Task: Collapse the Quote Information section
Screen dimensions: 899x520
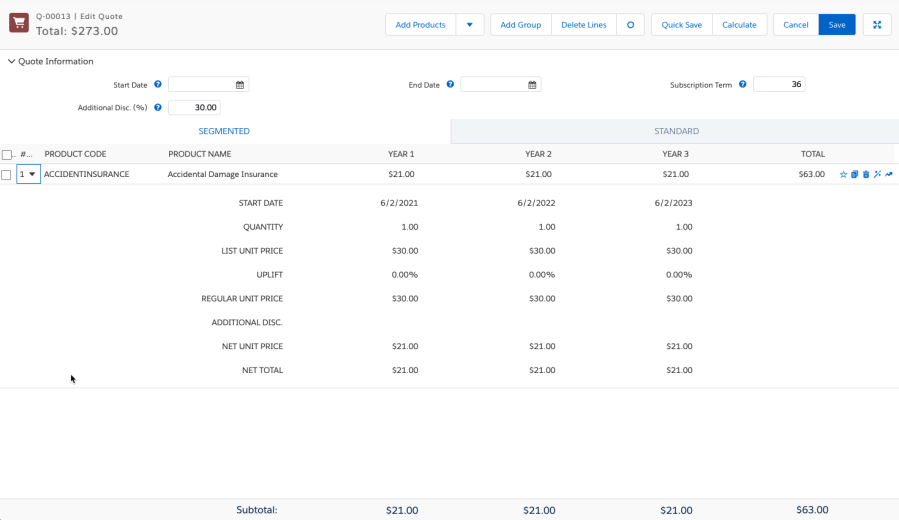Action: coord(12,61)
